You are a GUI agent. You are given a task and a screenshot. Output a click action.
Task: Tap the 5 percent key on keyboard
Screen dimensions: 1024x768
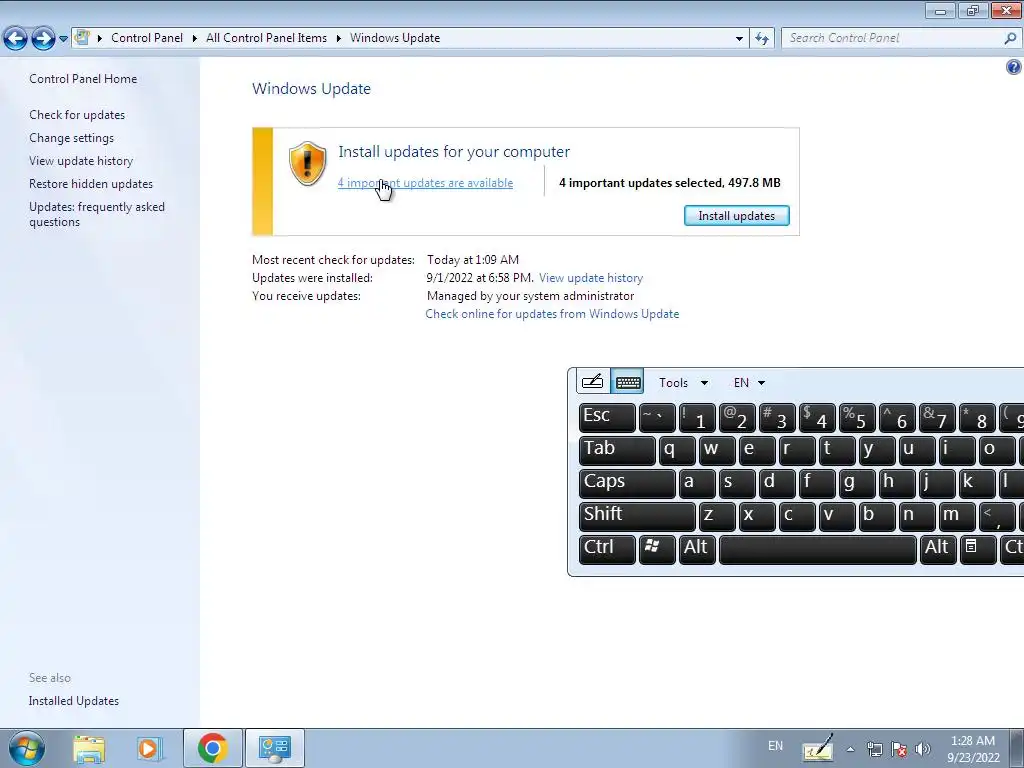[x=857, y=417]
